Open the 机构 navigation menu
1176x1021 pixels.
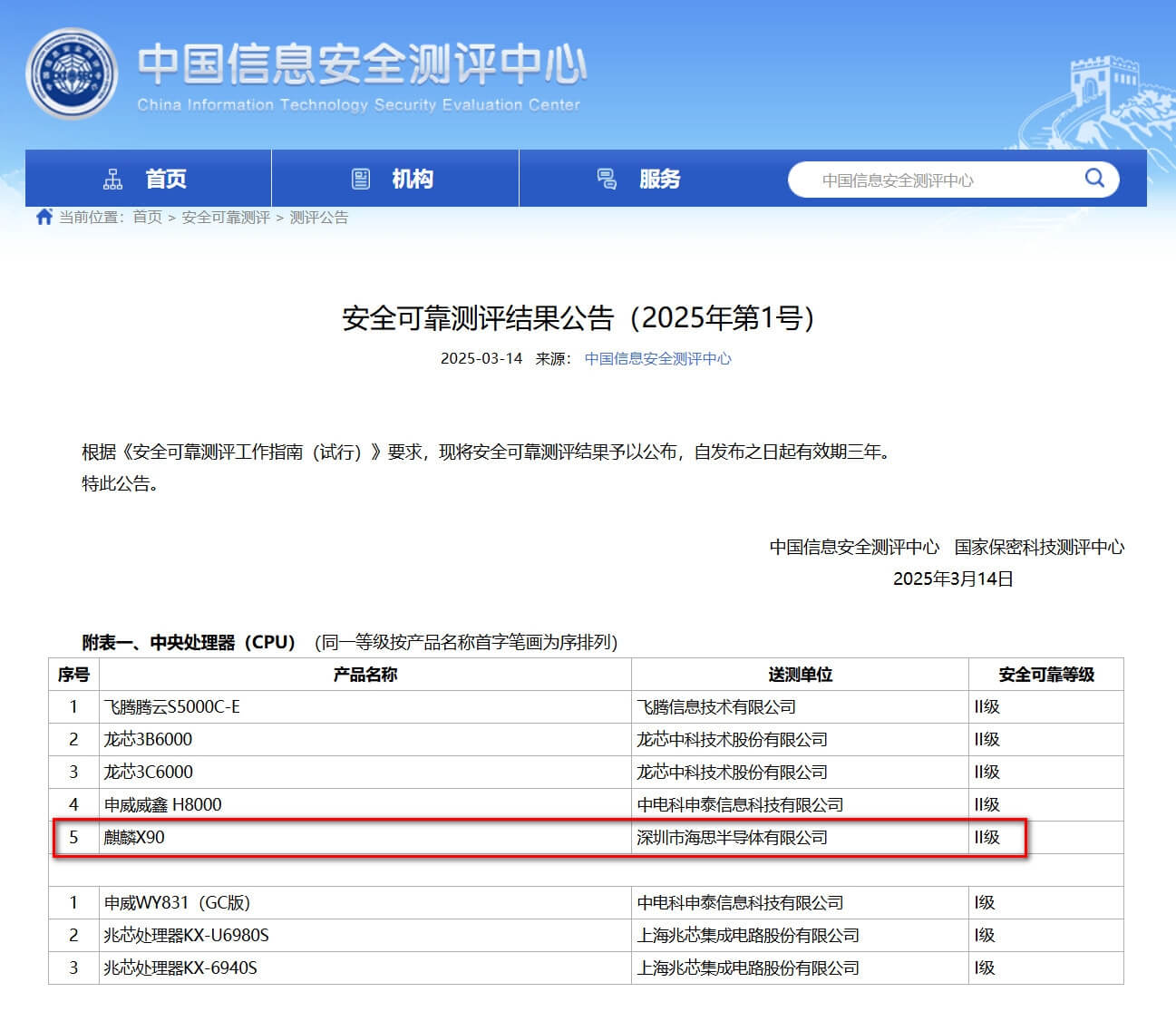point(413,179)
